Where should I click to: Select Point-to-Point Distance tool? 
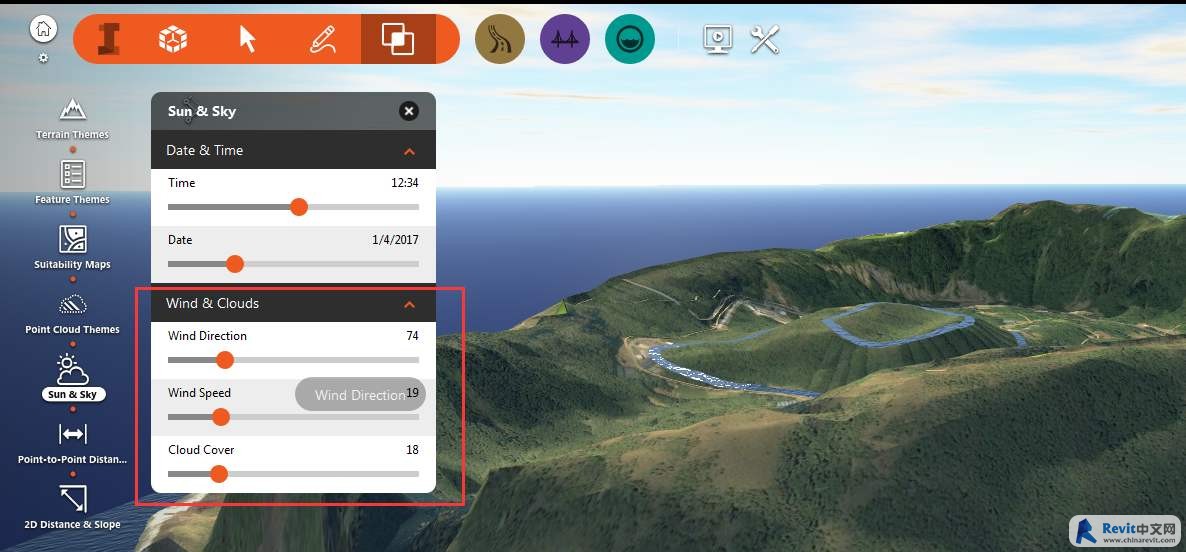(x=73, y=443)
